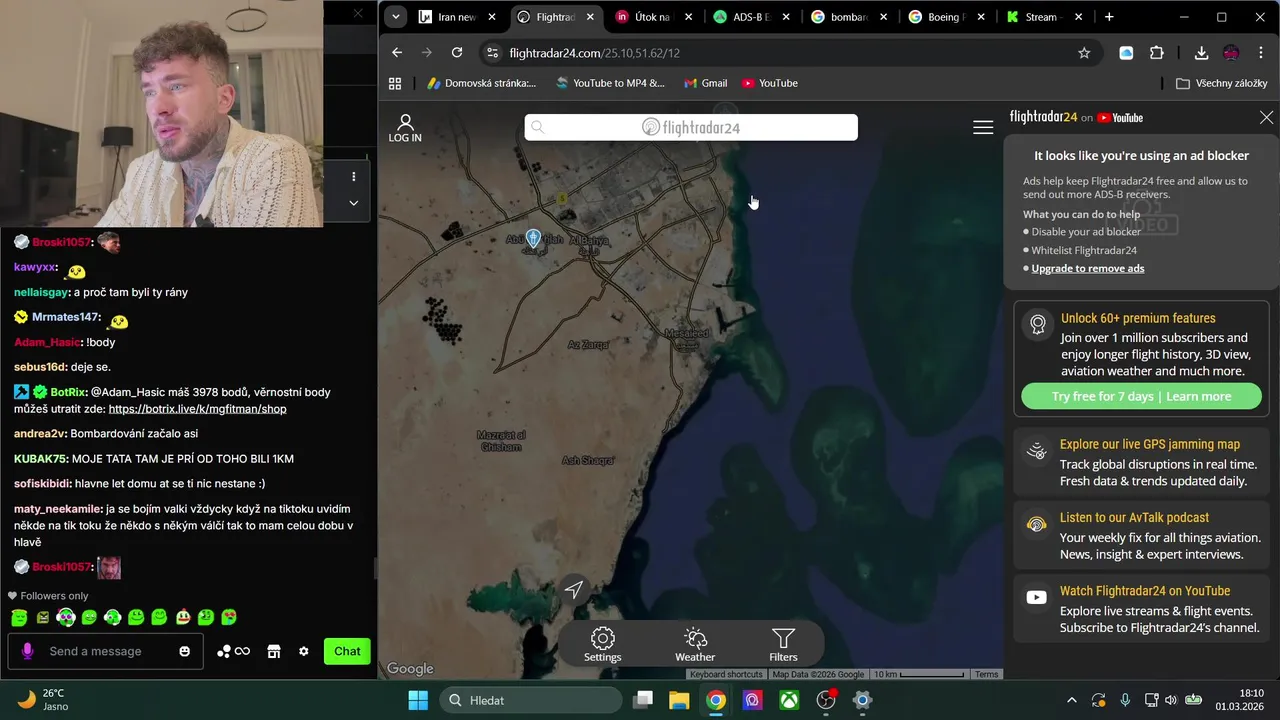The height and width of the screenshot is (720, 1280).
Task: Click the Flightradar24 flight search box
Action: tap(691, 127)
